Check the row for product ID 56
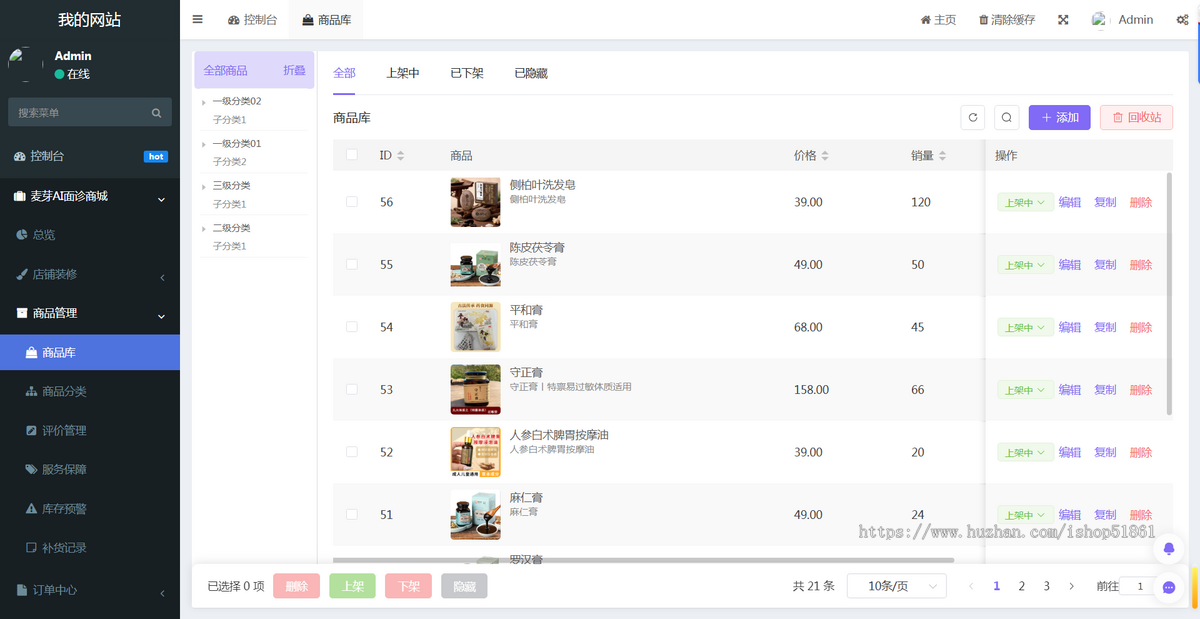1200x619 pixels. click(x=351, y=202)
